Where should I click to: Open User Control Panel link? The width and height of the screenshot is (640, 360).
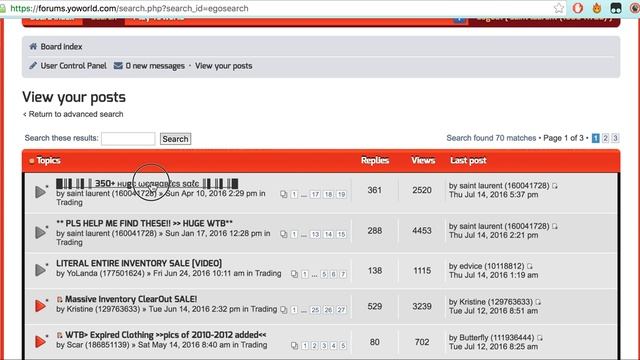(x=73, y=65)
